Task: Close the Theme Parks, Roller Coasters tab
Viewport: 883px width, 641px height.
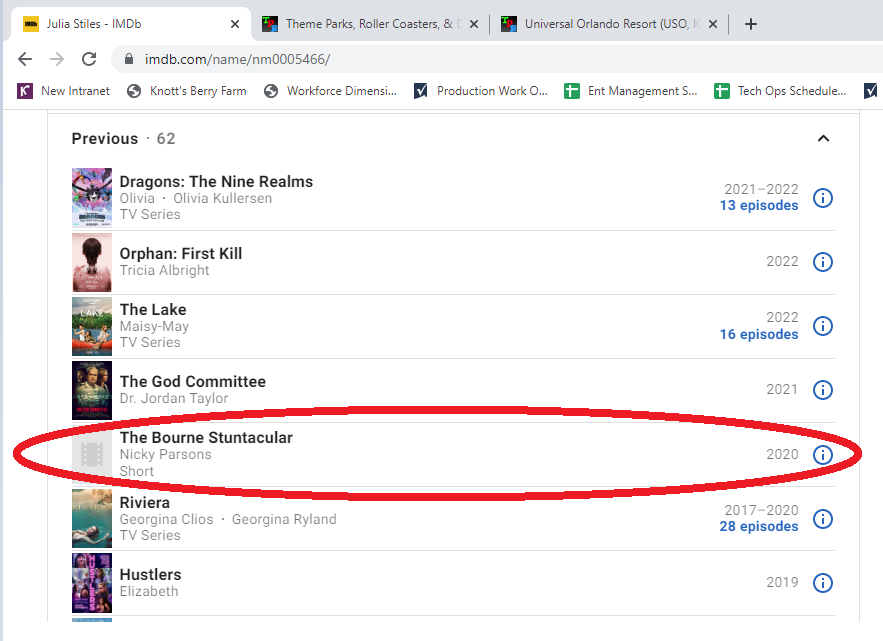Action: [474, 24]
